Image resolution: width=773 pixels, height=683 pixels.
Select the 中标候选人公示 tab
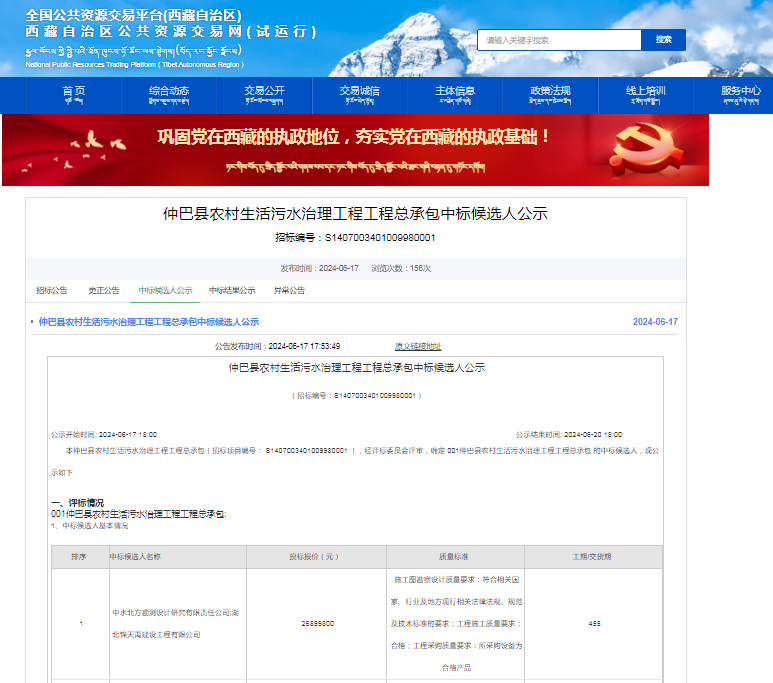pos(165,291)
